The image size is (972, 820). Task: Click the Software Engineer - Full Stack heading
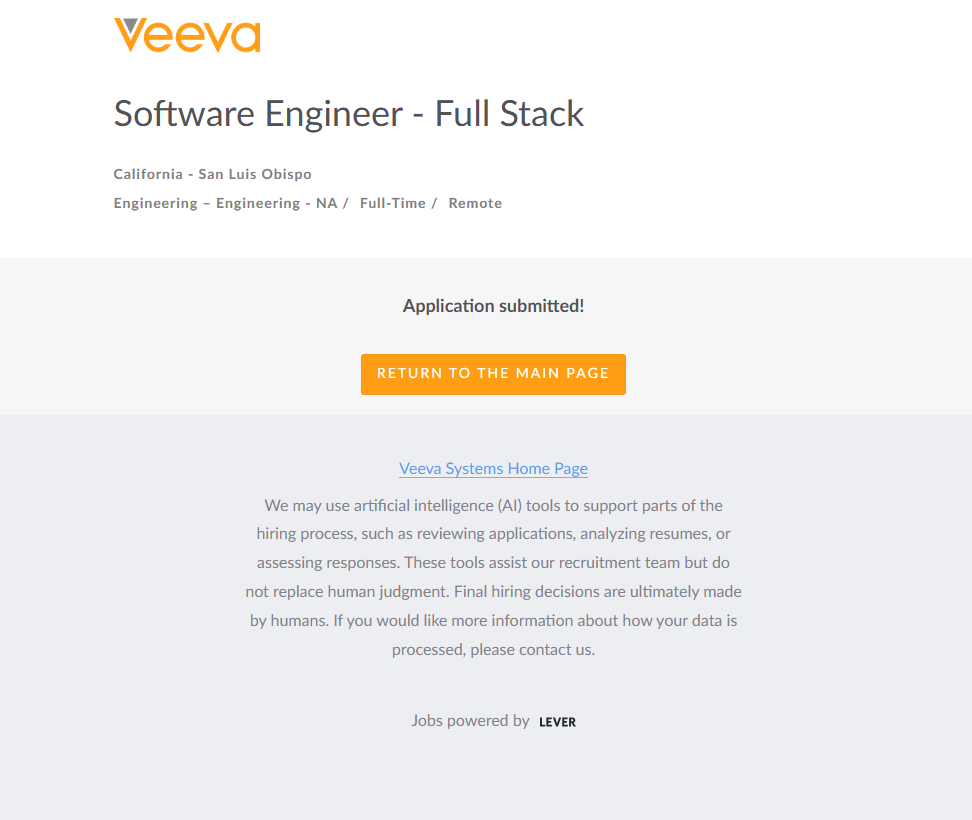tap(348, 113)
